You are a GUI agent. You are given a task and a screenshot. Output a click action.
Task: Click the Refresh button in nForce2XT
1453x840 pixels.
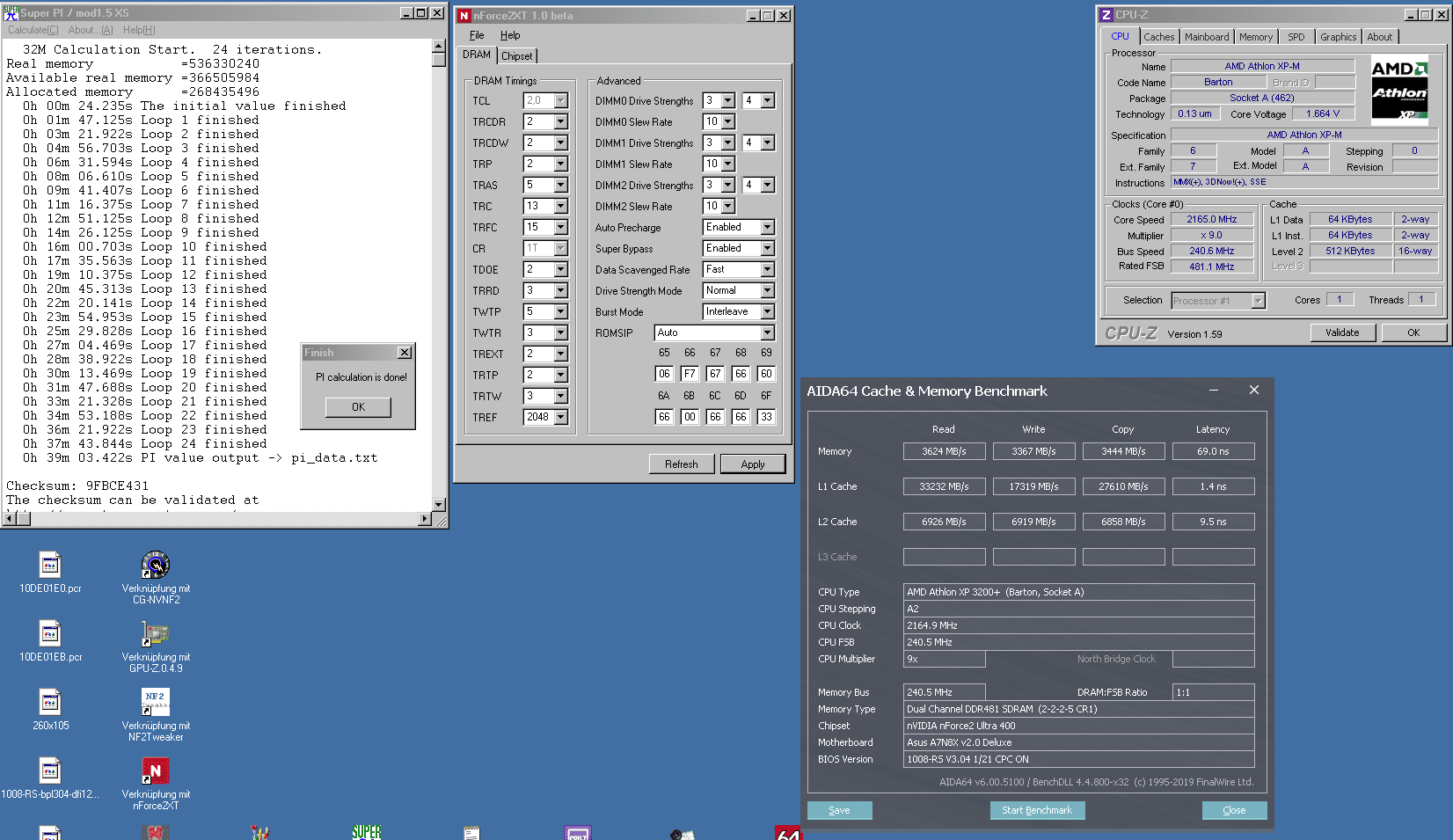682,464
